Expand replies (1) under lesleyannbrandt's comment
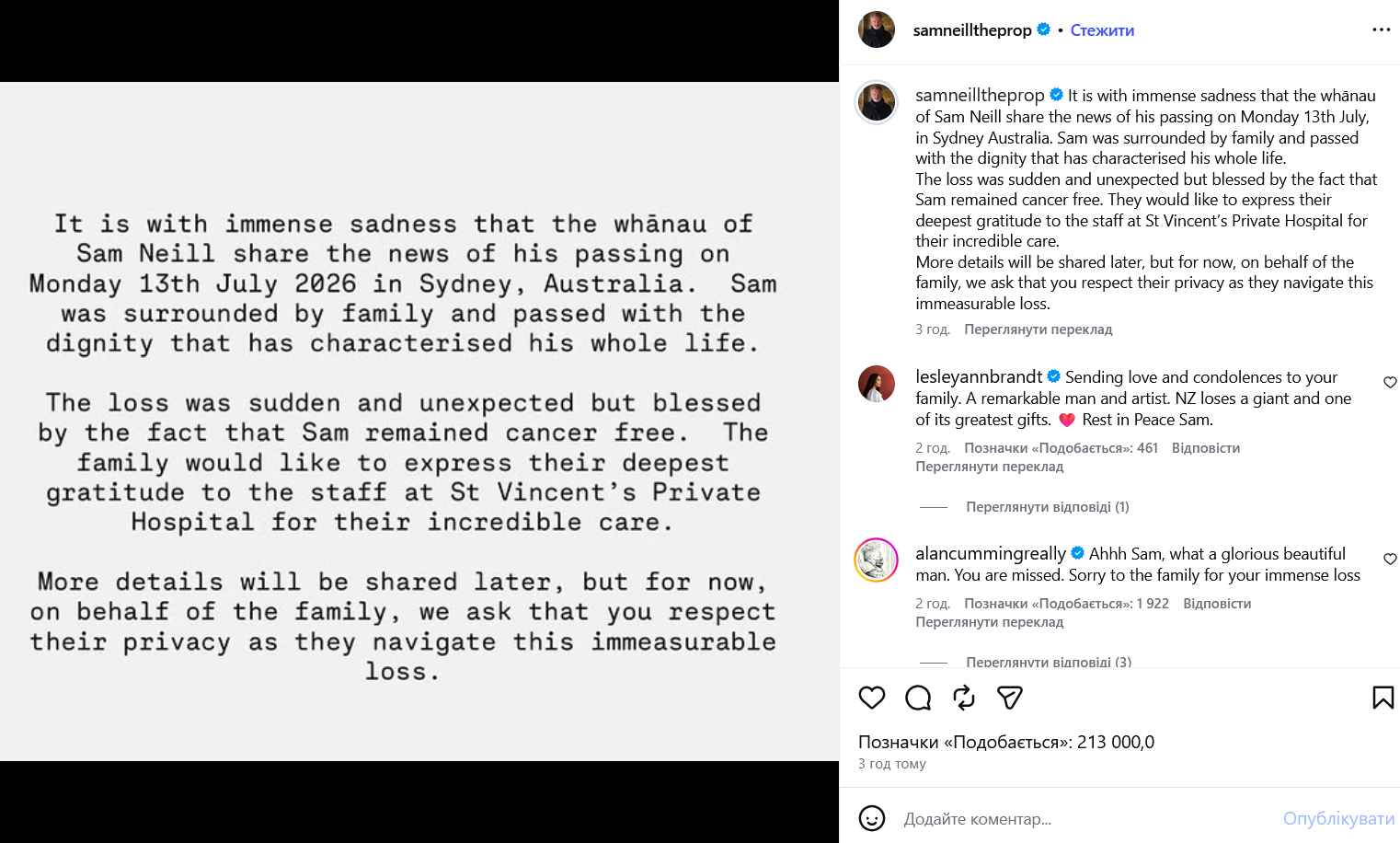This screenshot has width=1400, height=843. [x=1047, y=507]
